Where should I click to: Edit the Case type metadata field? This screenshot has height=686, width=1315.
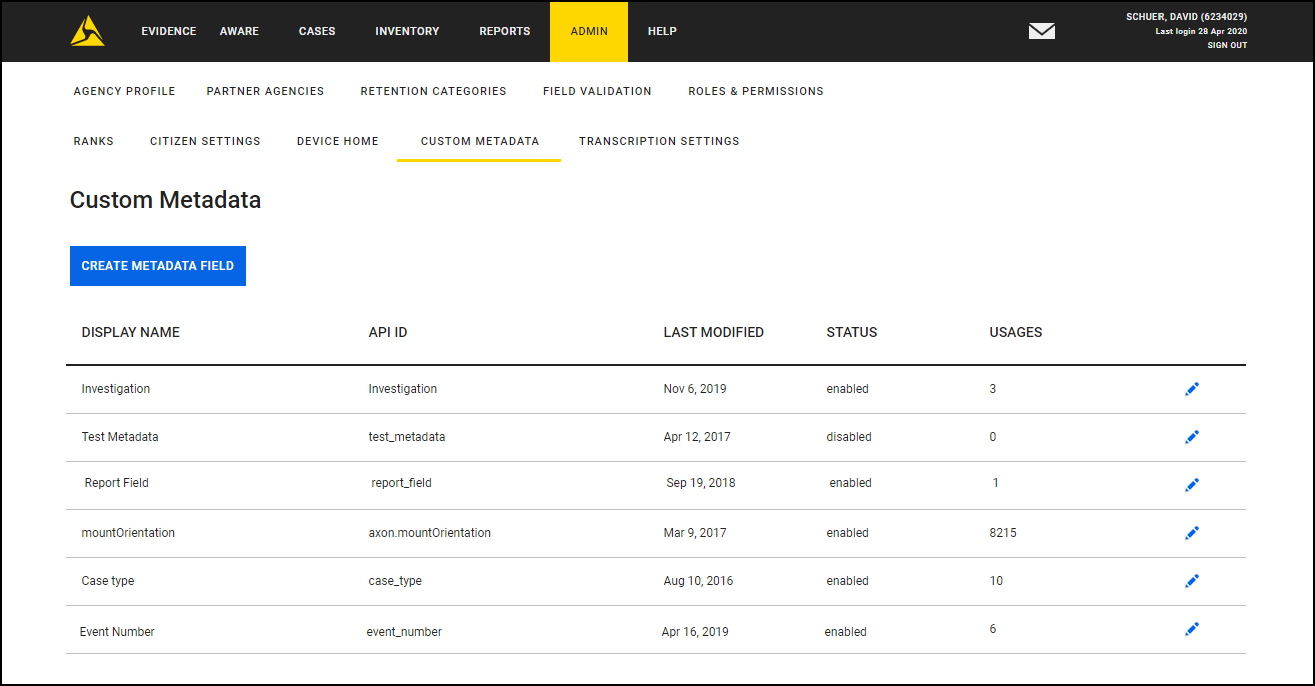(x=1192, y=580)
